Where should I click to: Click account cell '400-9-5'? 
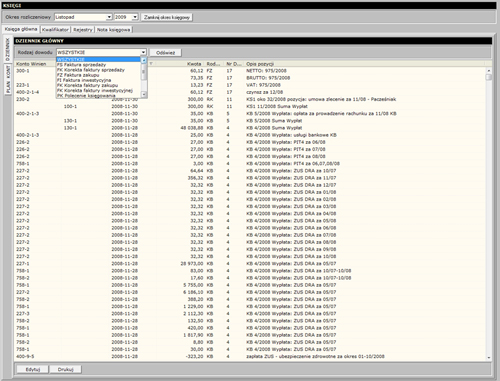(x=25, y=356)
